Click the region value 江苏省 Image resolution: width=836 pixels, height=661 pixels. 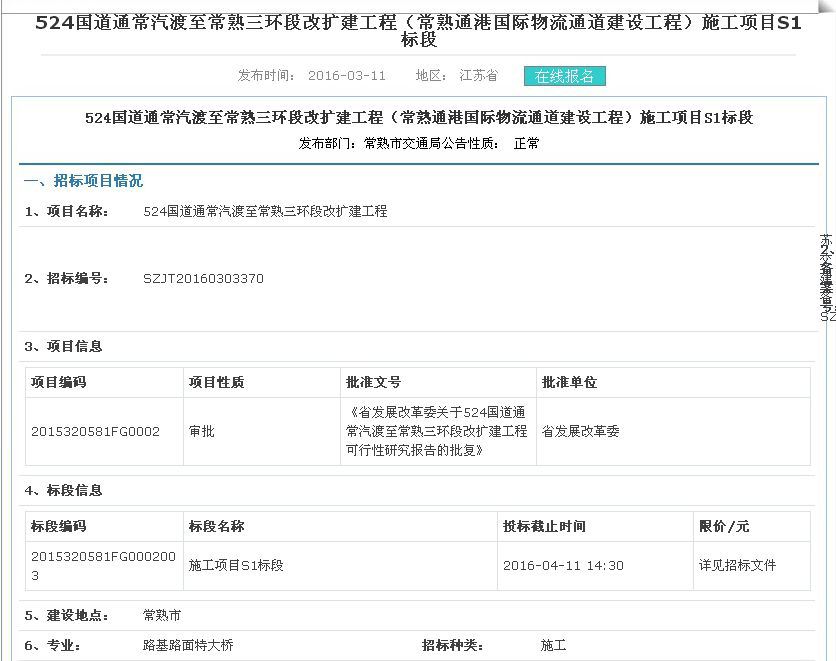pyautogui.click(x=478, y=76)
